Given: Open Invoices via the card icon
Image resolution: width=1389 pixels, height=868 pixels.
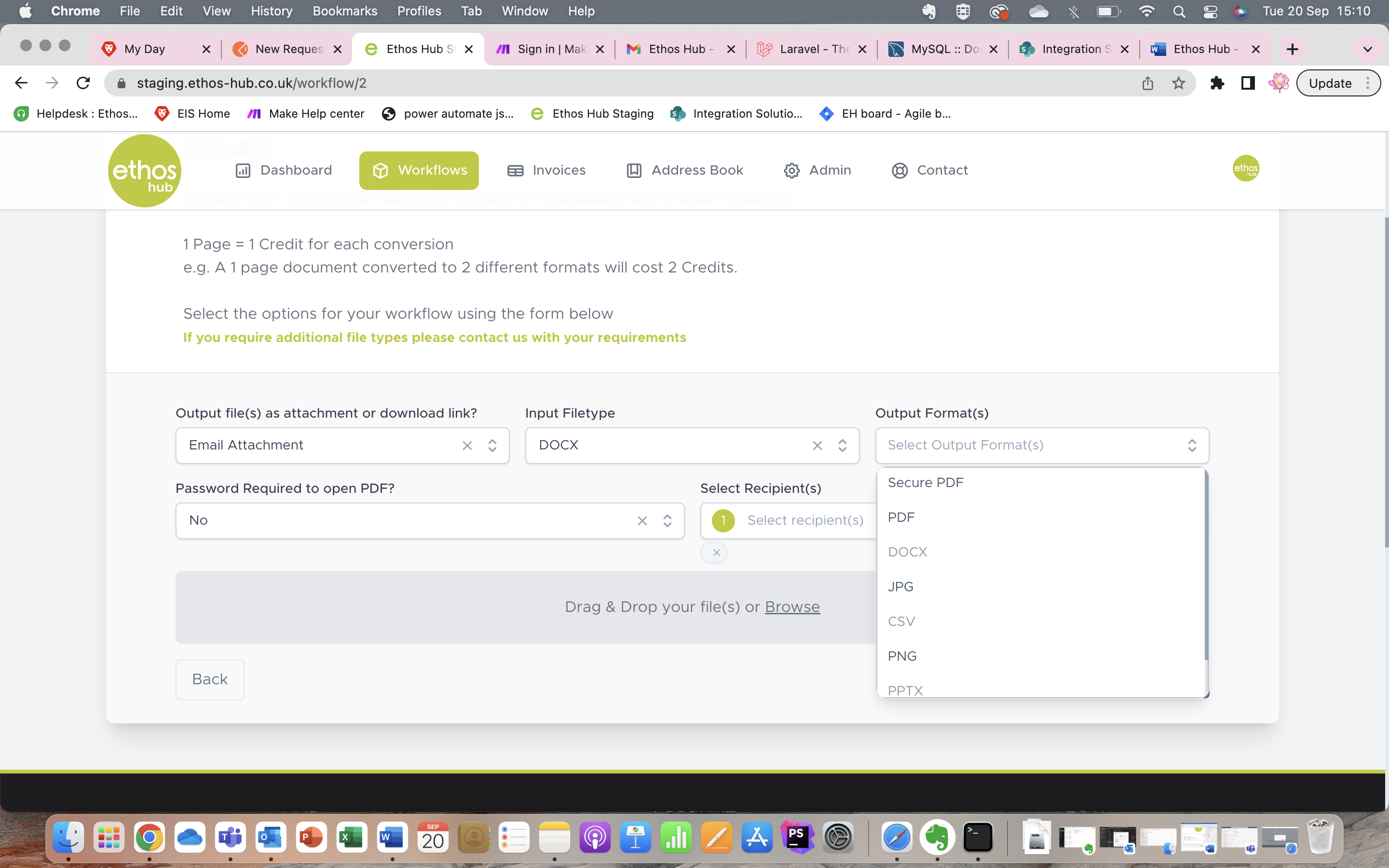Looking at the screenshot, I should coord(515,170).
